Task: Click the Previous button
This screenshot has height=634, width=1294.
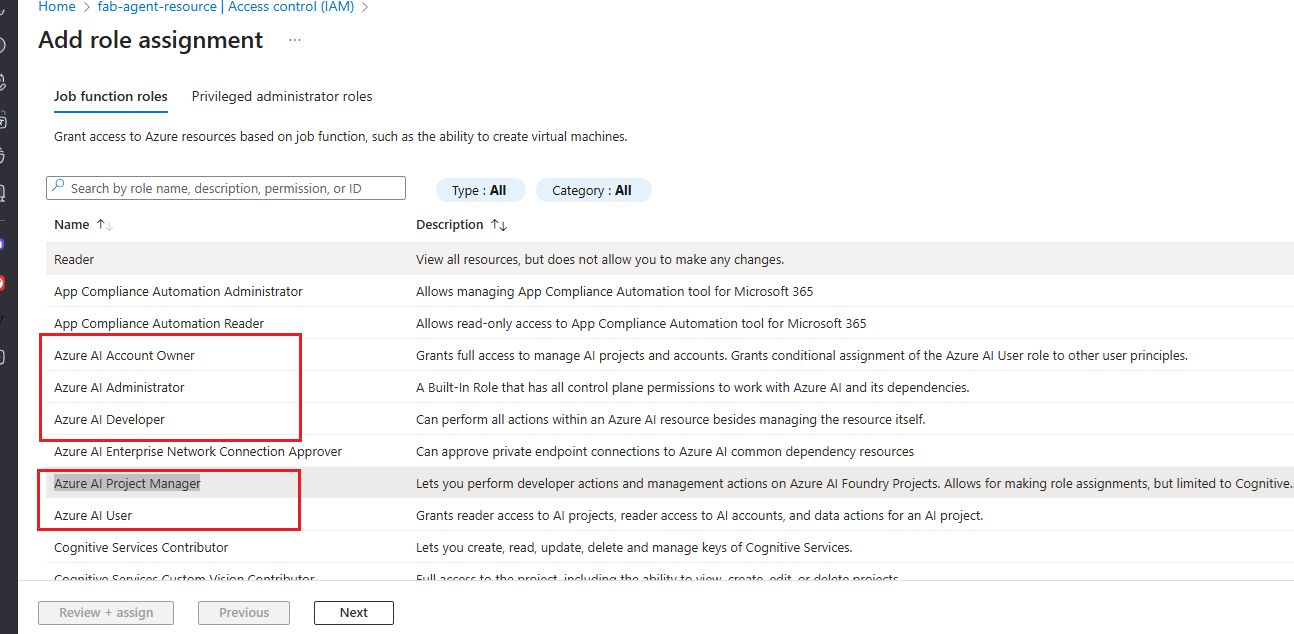Action: 244,613
